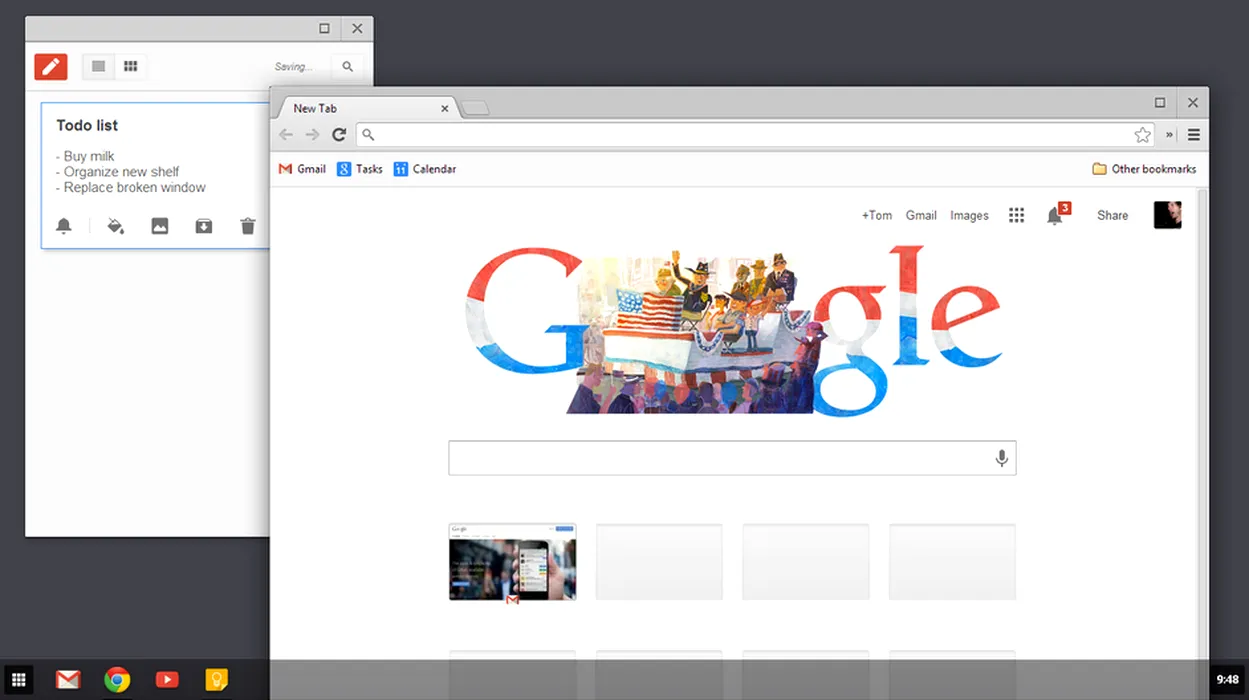This screenshot has height=700, width=1249.
Task: Bookmark this page with the star icon
Action: (1142, 134)
